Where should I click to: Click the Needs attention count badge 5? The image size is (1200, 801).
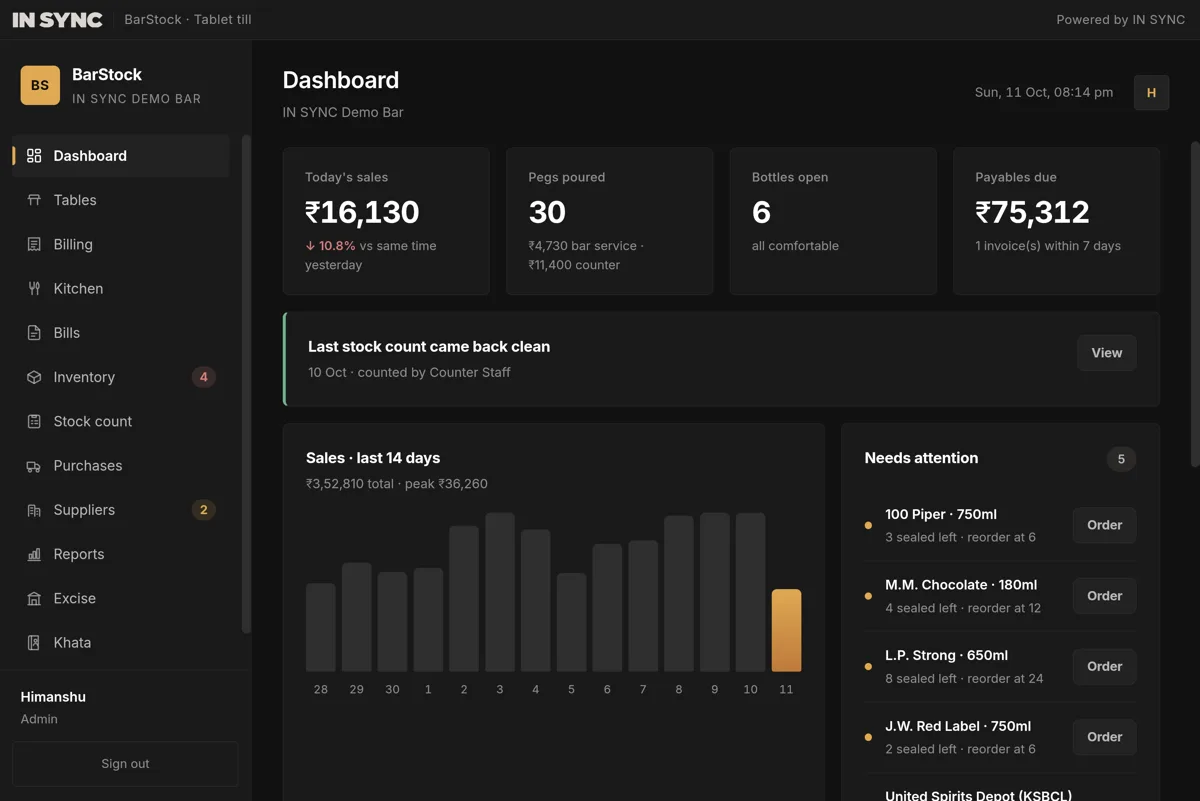click(1121, 459)
